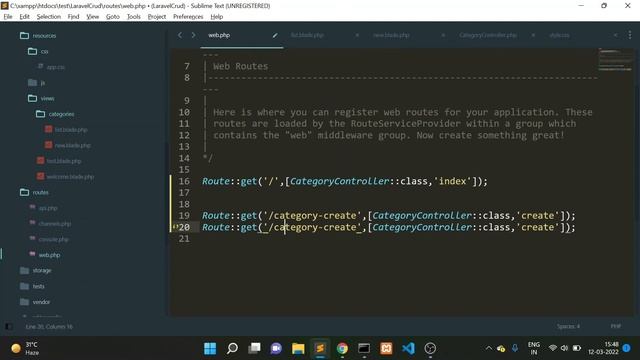640x360 pixels.
Task: Click CategoryController on line 19
Action: pyautogui.click(x=422, y=216)
